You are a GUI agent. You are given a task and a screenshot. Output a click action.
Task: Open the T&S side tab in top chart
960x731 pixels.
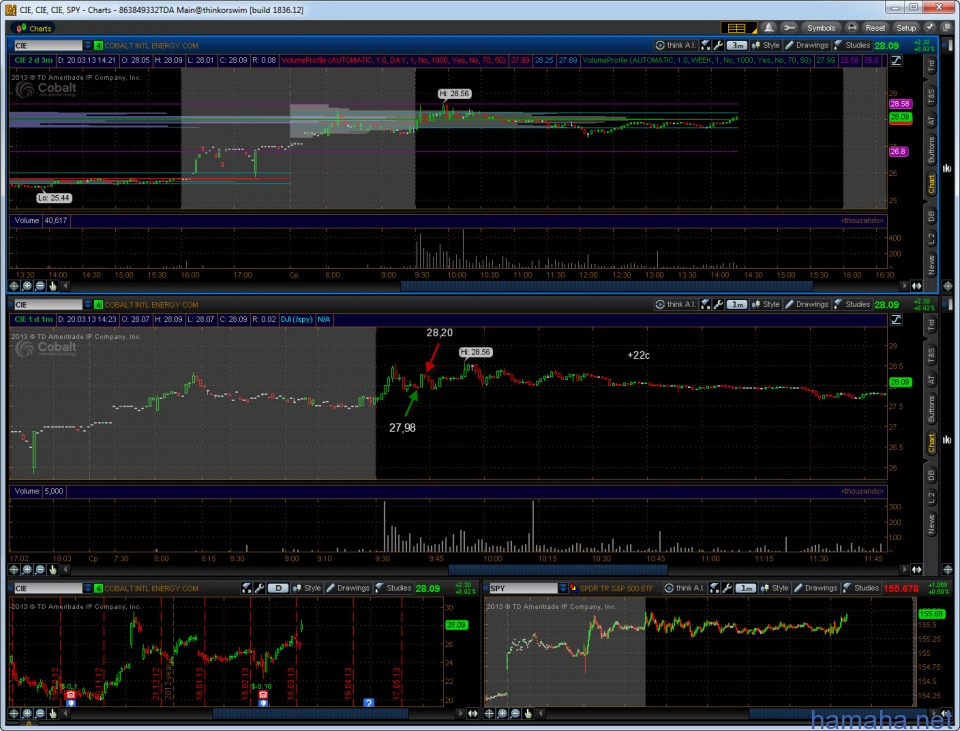point(931,96)
